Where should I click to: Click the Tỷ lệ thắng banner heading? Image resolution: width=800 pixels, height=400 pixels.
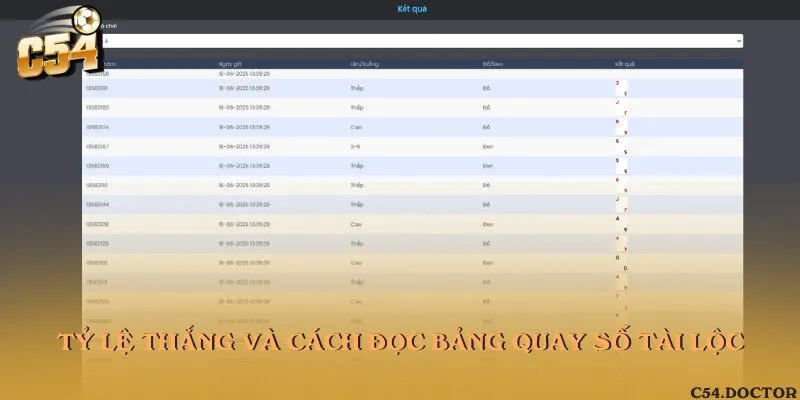pyautogui.click(x=400, y=341)
